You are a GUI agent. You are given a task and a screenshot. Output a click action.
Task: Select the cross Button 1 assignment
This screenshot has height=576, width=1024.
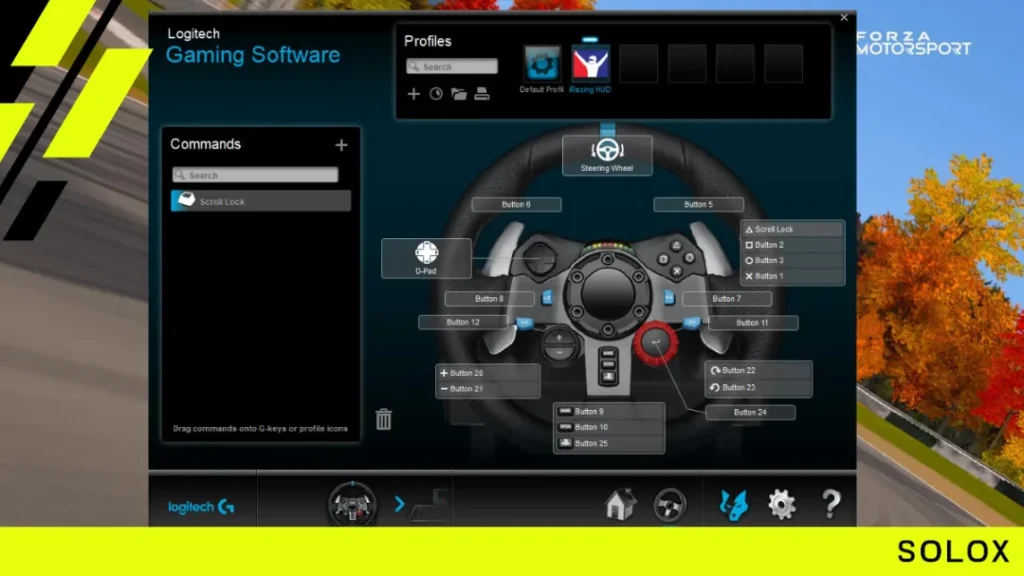pos(792,276)
